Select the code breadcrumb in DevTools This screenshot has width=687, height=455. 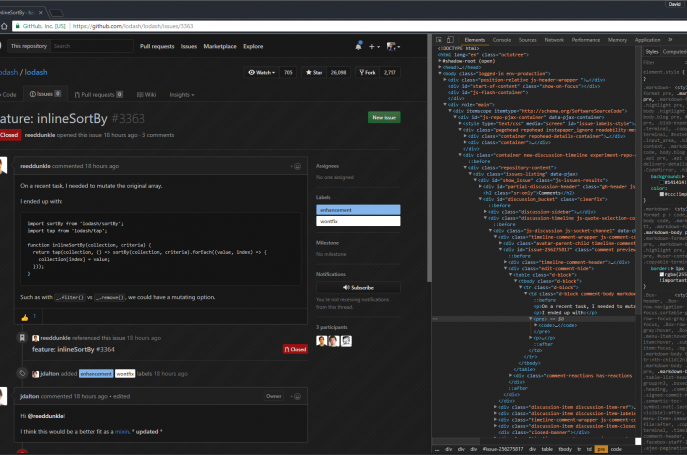616,449
